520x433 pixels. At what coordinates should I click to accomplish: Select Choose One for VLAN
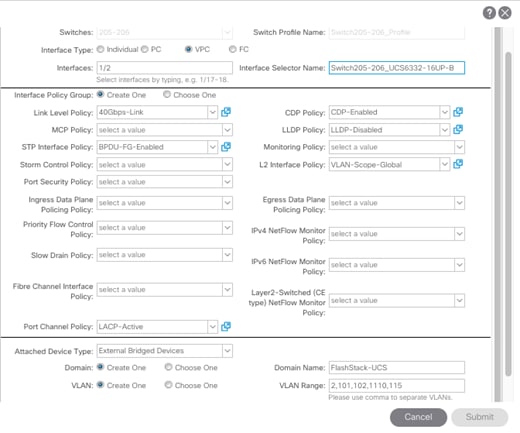tap(168, 385)
